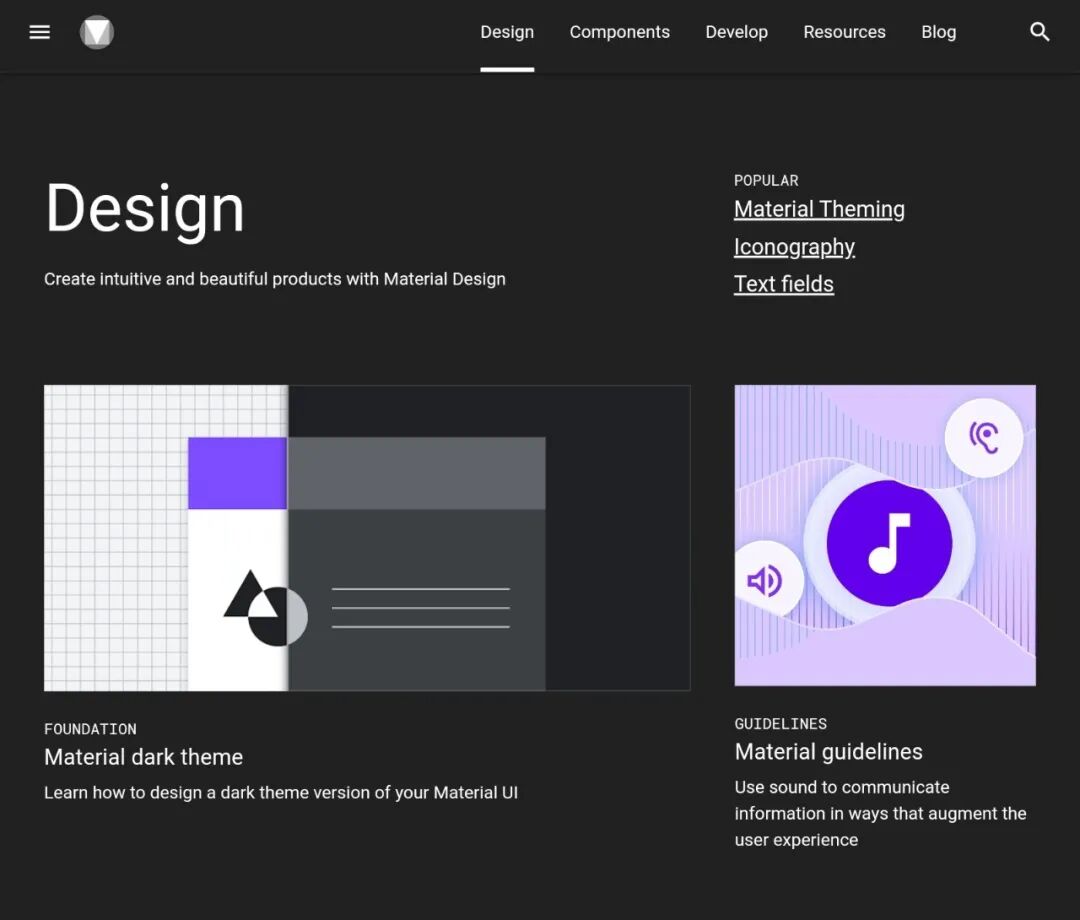
Task: Click the large Design page heading
Action: pos(145,209)
